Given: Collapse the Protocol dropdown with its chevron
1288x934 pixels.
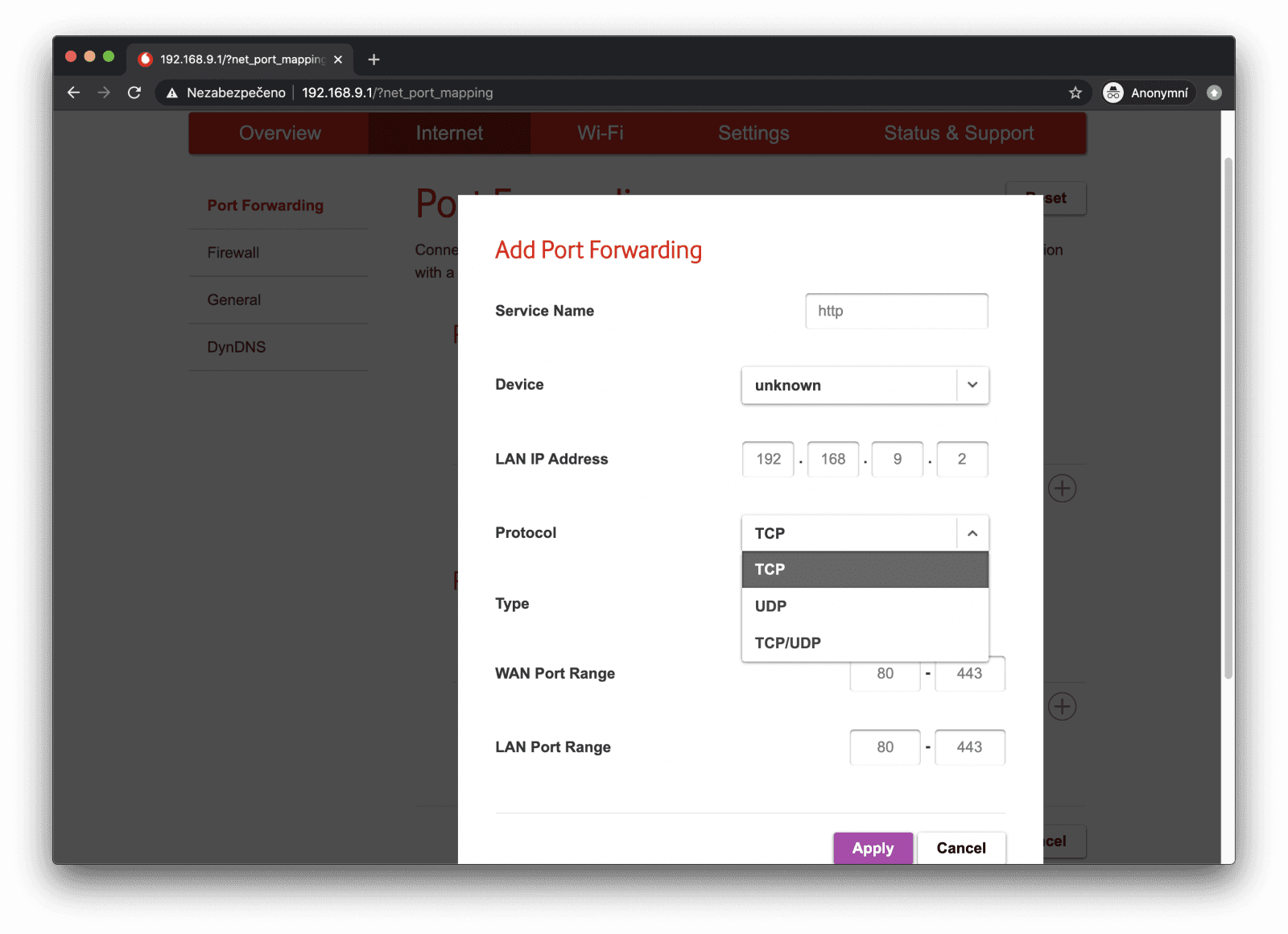Looking at the screenshot, I should coord(972,532).
